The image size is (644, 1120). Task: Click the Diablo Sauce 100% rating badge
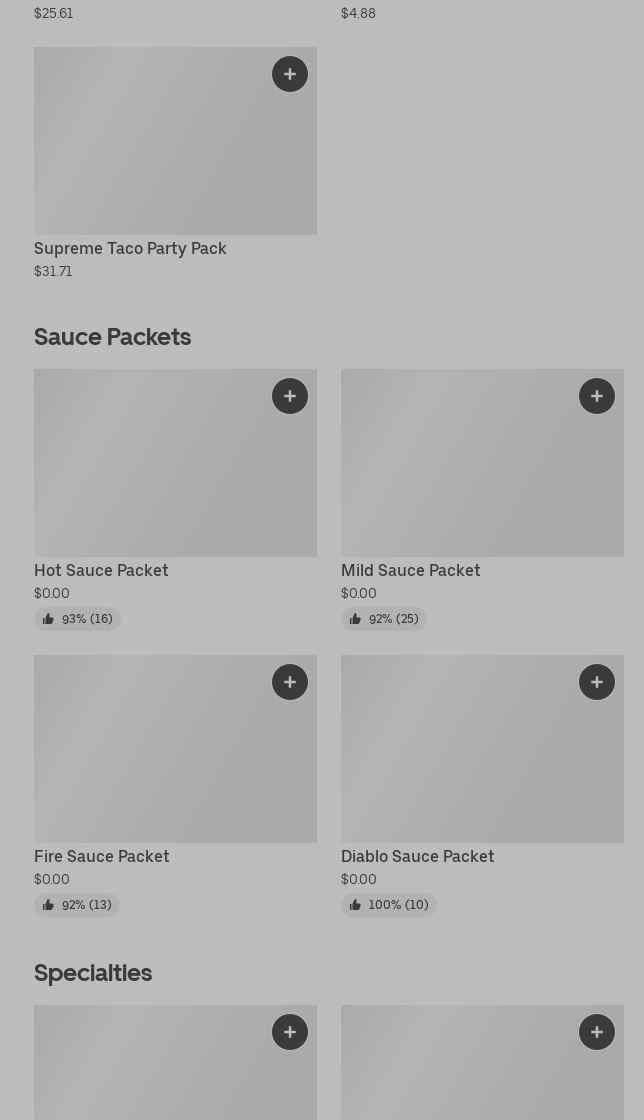388,905
